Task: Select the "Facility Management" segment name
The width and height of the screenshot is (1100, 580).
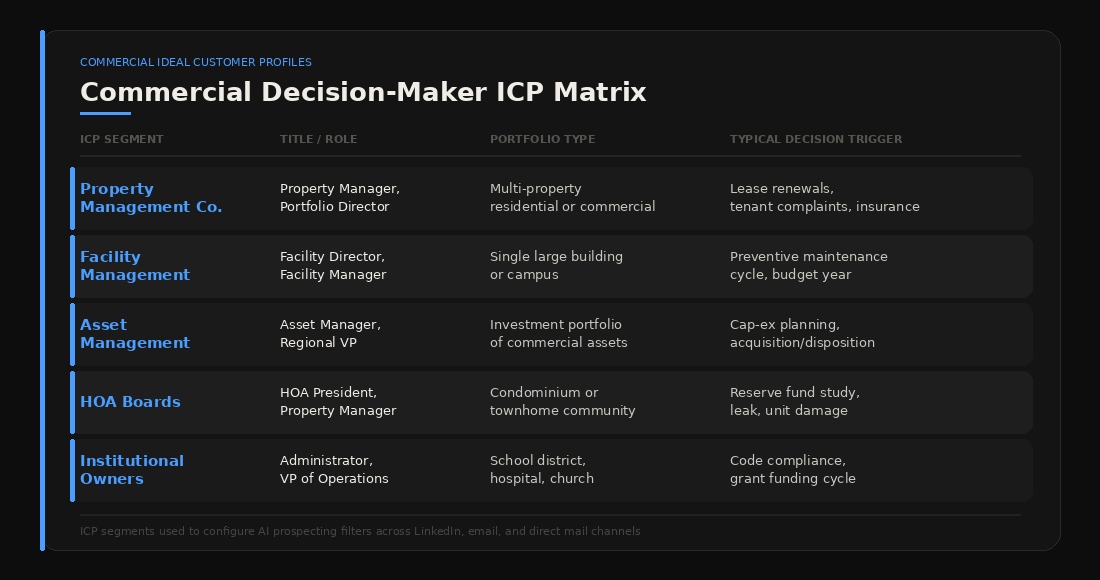Action: 135,266
